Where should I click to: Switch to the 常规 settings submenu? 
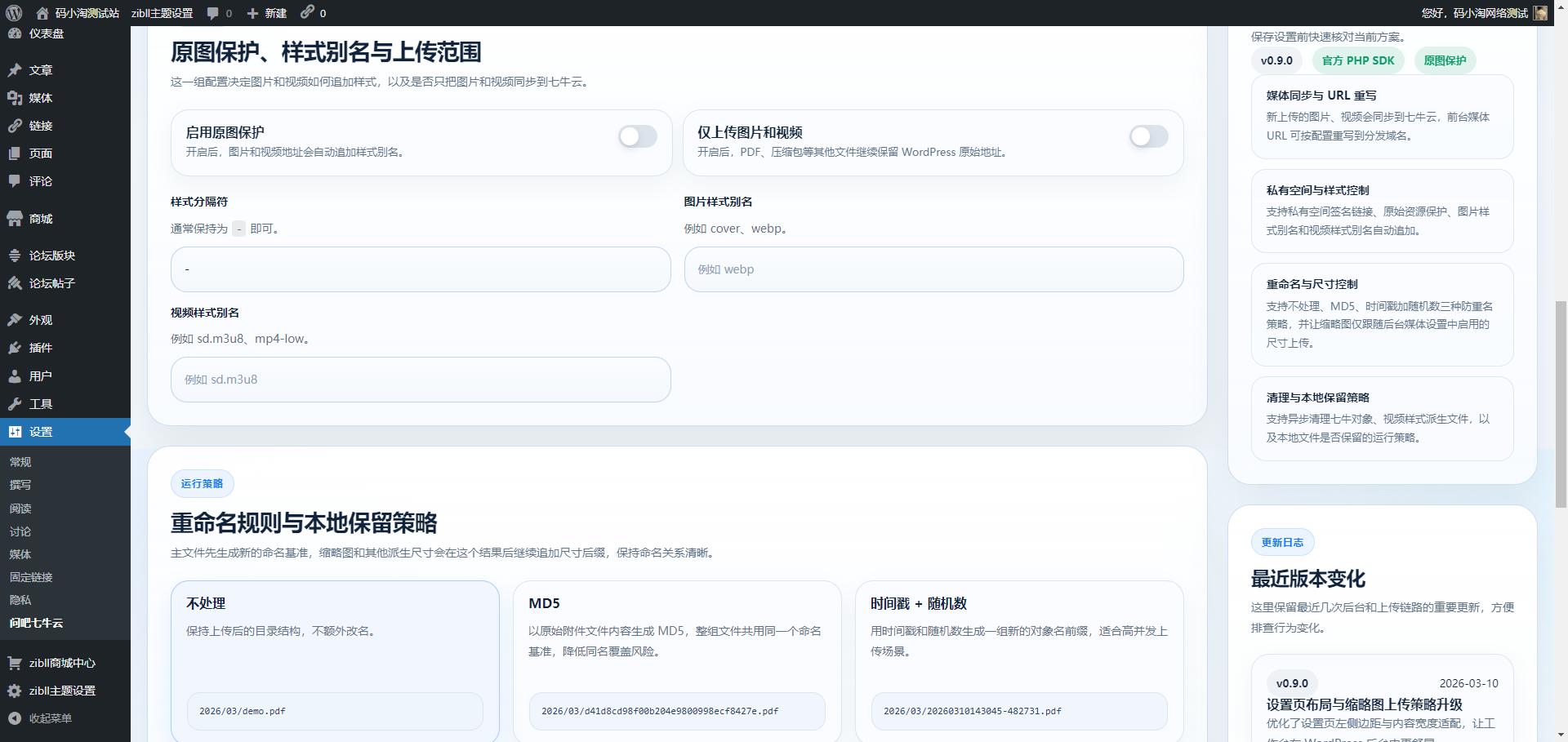click(x=21, y=461)
